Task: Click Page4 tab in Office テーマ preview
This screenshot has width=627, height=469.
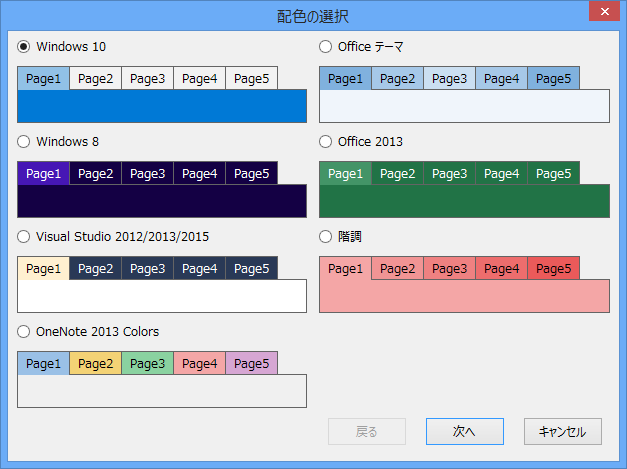Action: 501,79
